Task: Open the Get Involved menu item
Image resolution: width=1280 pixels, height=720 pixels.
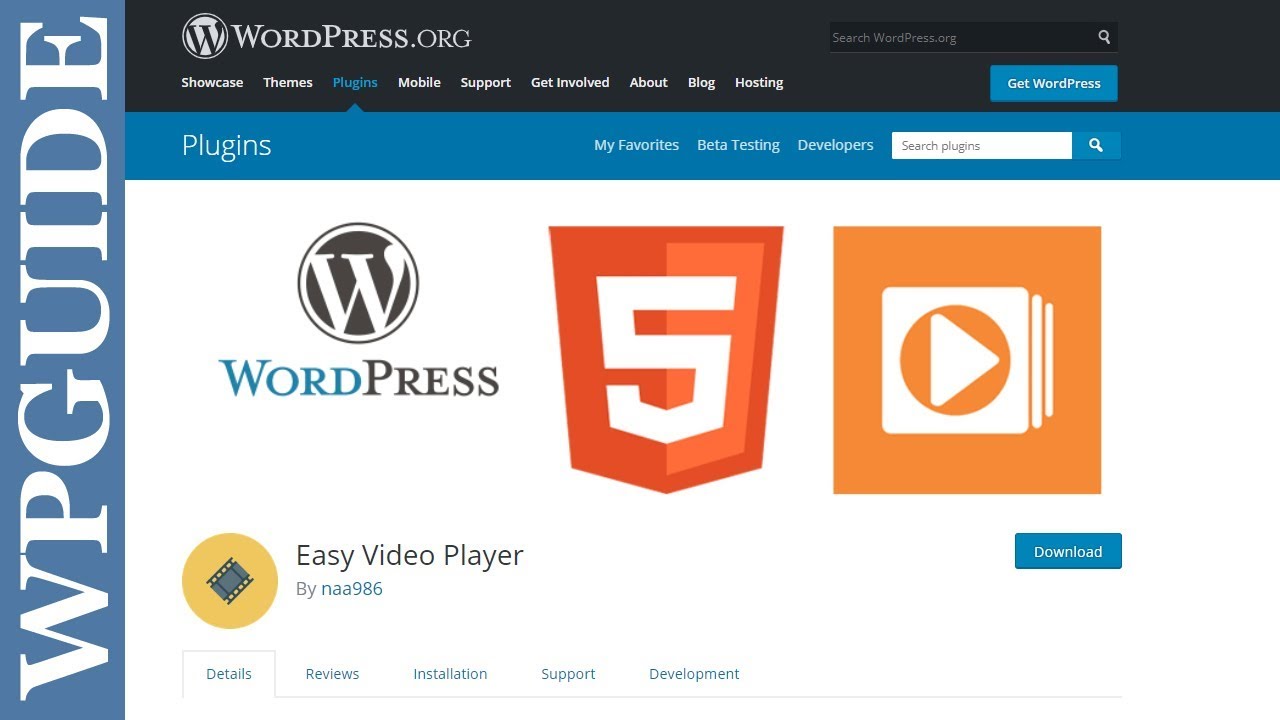Action: point(570,82)
